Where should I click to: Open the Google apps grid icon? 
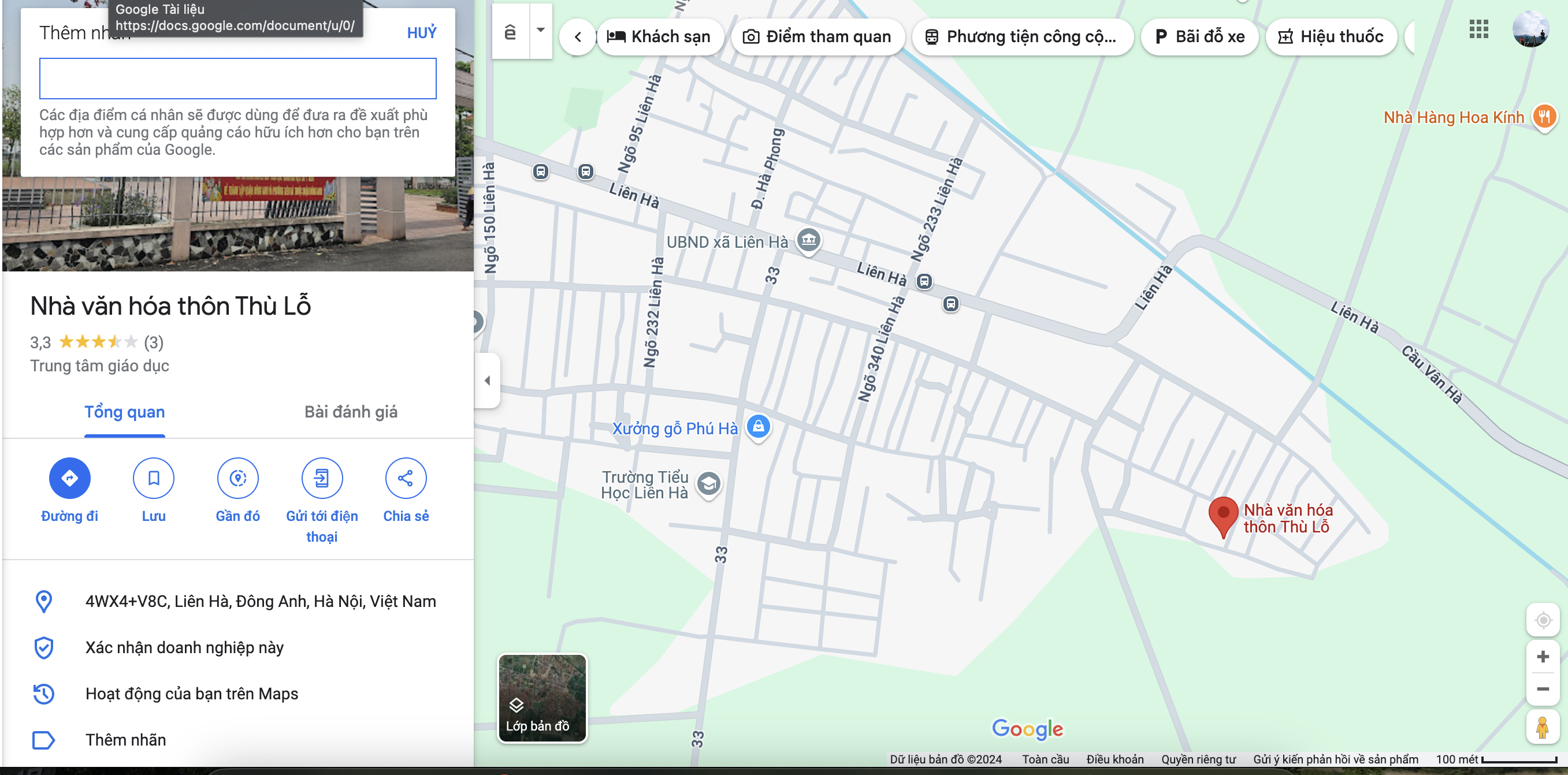pos(1478,29)
